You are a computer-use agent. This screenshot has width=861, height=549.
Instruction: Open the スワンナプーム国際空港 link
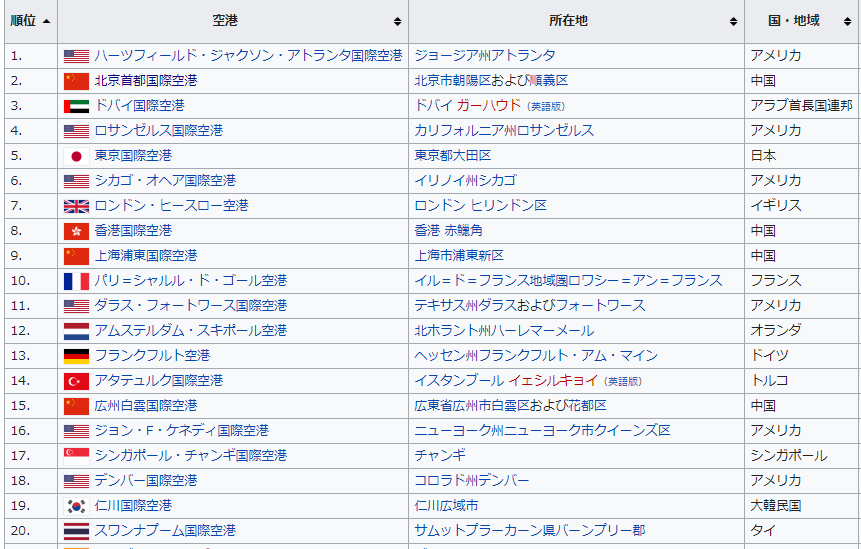165,530
